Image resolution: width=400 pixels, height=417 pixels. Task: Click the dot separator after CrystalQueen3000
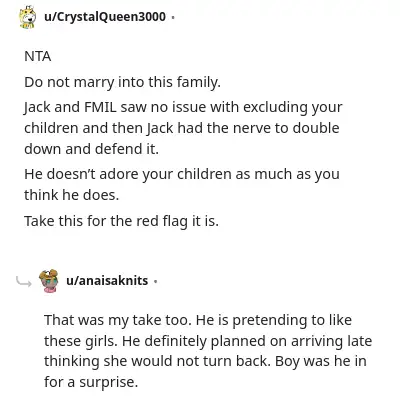[172, 17]
